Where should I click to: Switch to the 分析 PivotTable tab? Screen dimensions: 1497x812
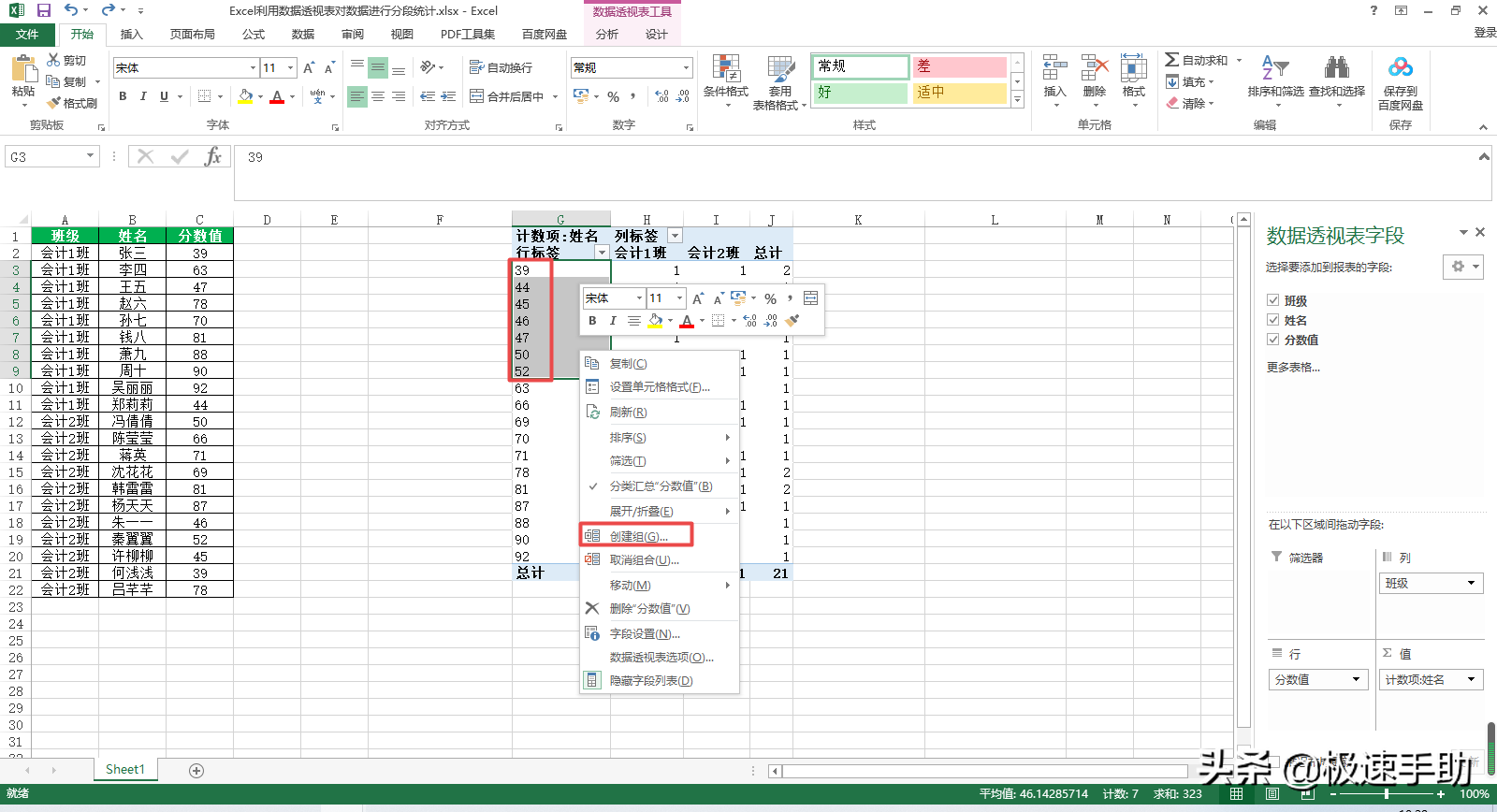pyautogui.click(x=607, y=34)
